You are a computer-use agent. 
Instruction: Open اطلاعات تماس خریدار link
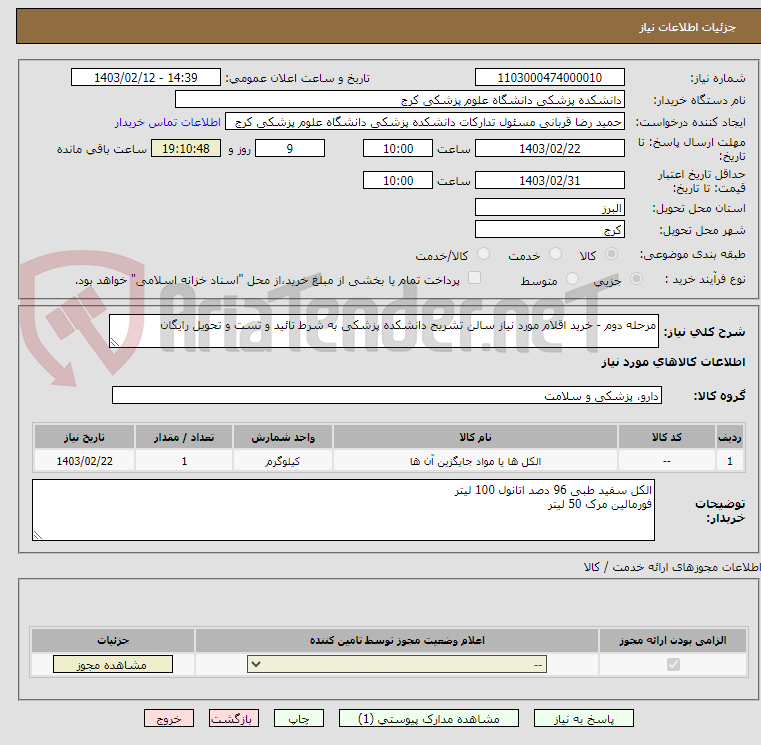[x=168, y=122]
